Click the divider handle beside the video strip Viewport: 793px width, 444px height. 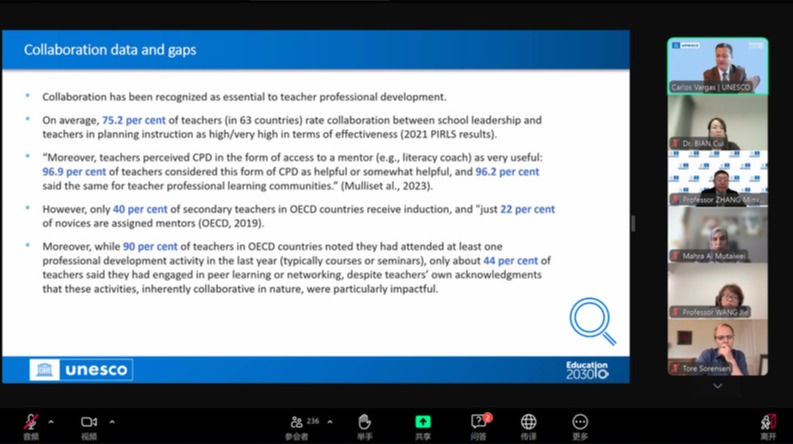632,223
